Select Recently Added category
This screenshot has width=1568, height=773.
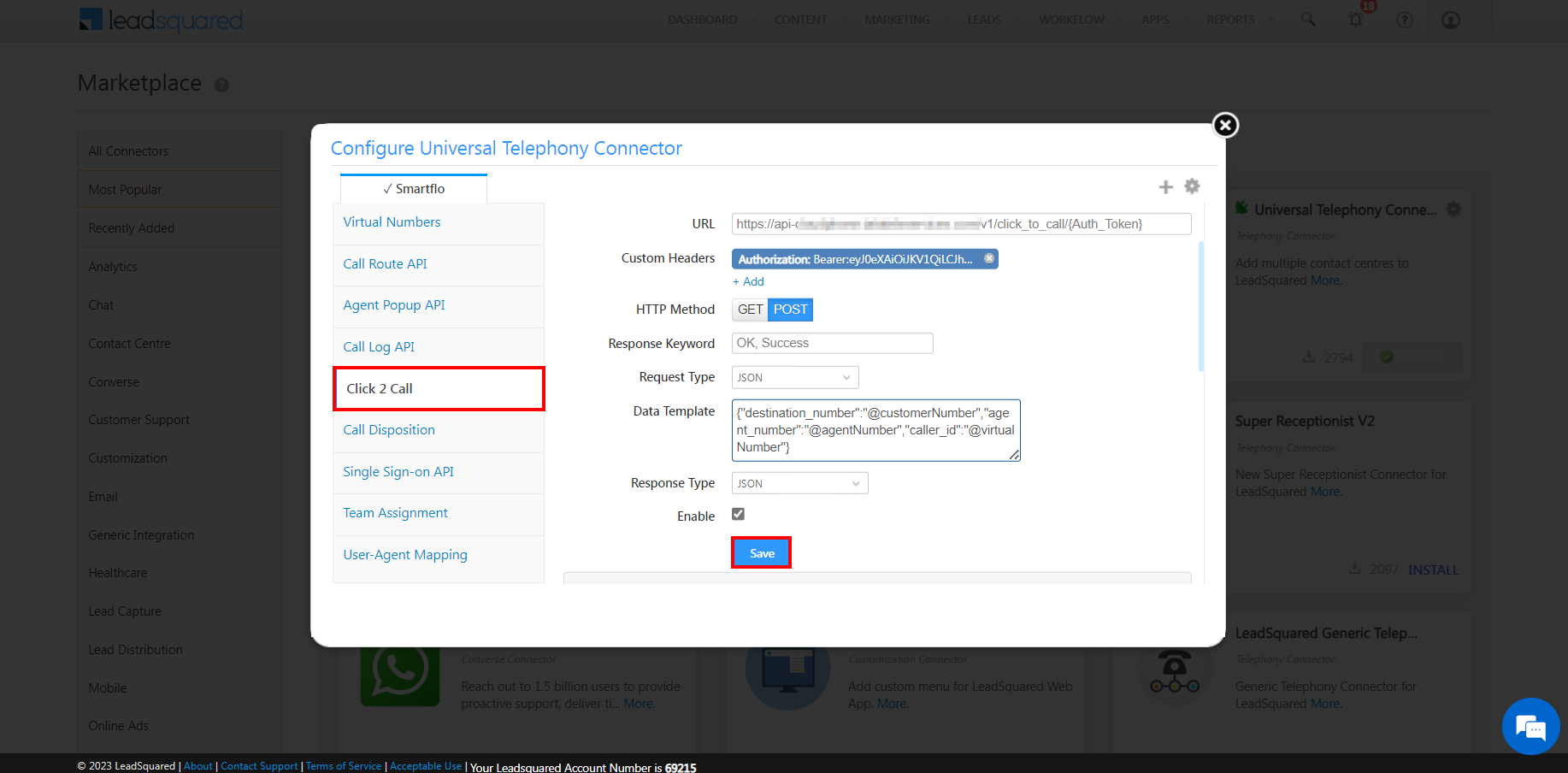(x=180, y=228)
